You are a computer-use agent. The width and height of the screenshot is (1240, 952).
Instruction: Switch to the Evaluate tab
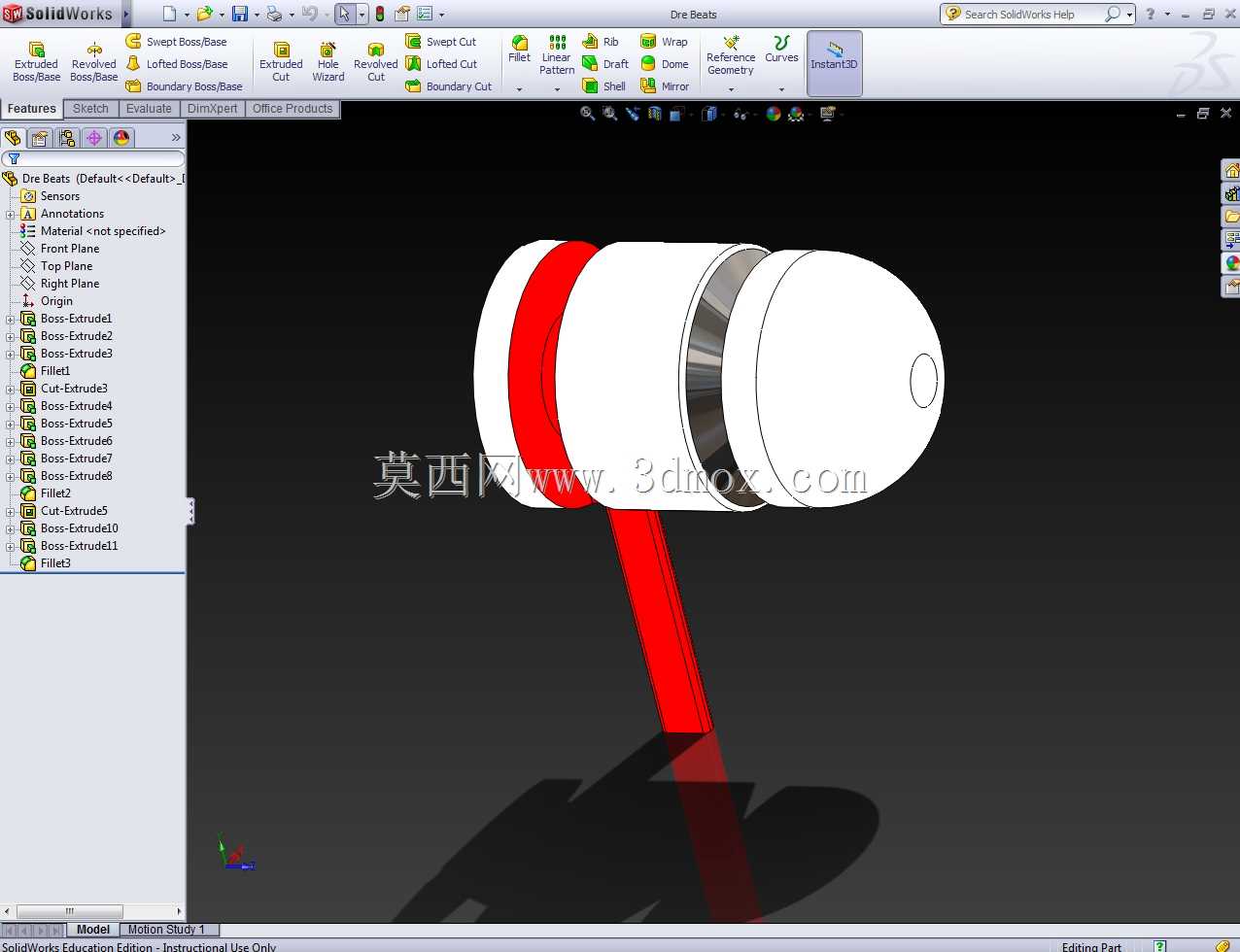coord(149,109)
